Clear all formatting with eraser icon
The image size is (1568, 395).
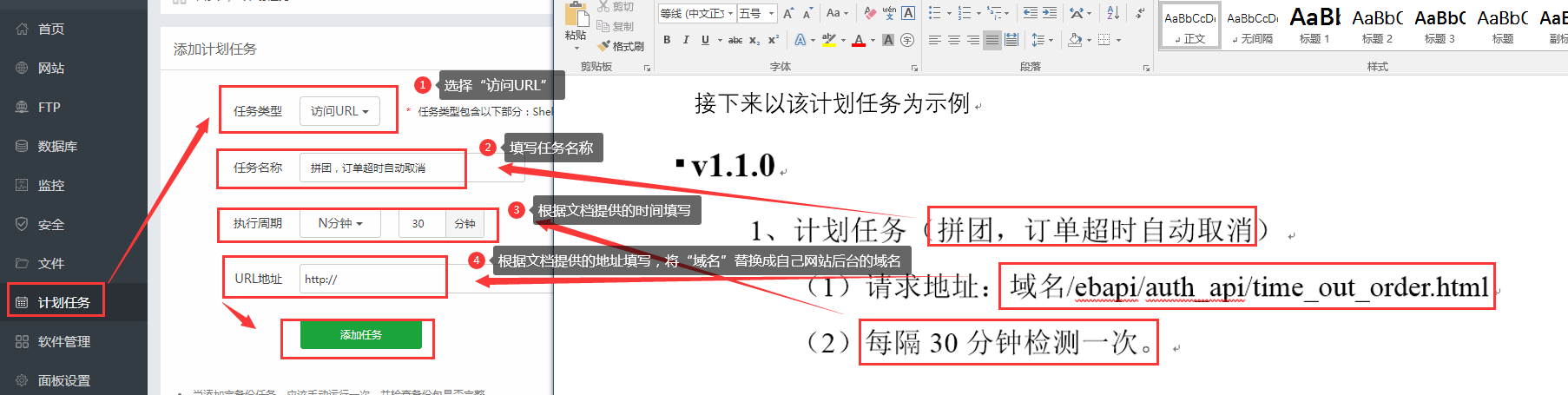(x=870, y=13)
